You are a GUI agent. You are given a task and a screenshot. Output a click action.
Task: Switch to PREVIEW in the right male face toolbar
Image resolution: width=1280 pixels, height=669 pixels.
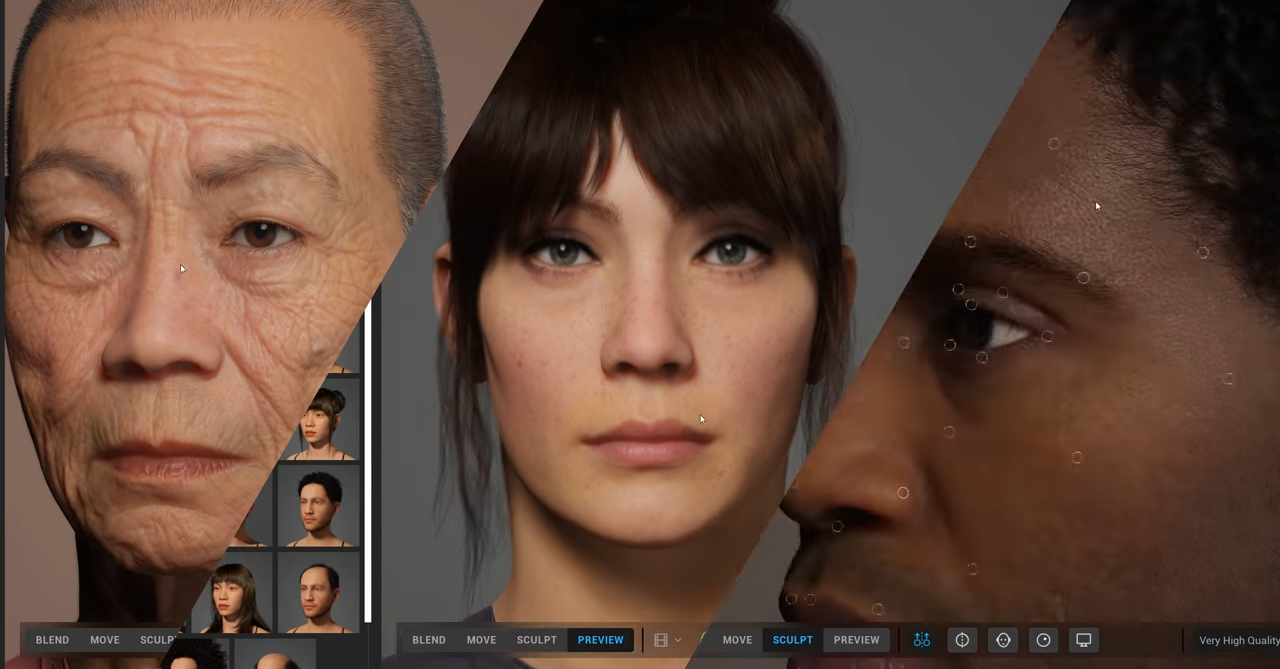click(x=857, y=640)
